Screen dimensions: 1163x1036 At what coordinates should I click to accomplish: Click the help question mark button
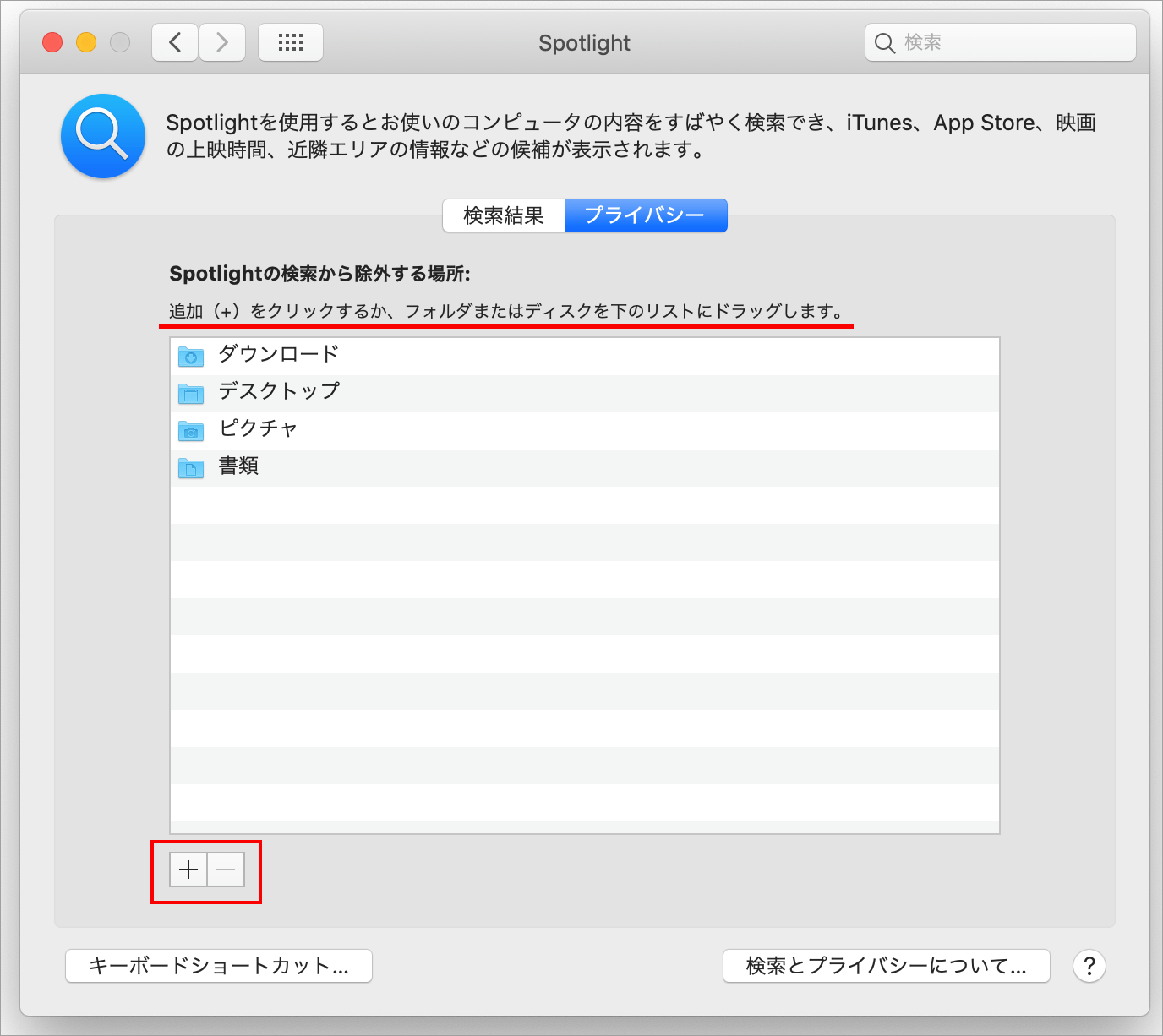coord(1089,966)
